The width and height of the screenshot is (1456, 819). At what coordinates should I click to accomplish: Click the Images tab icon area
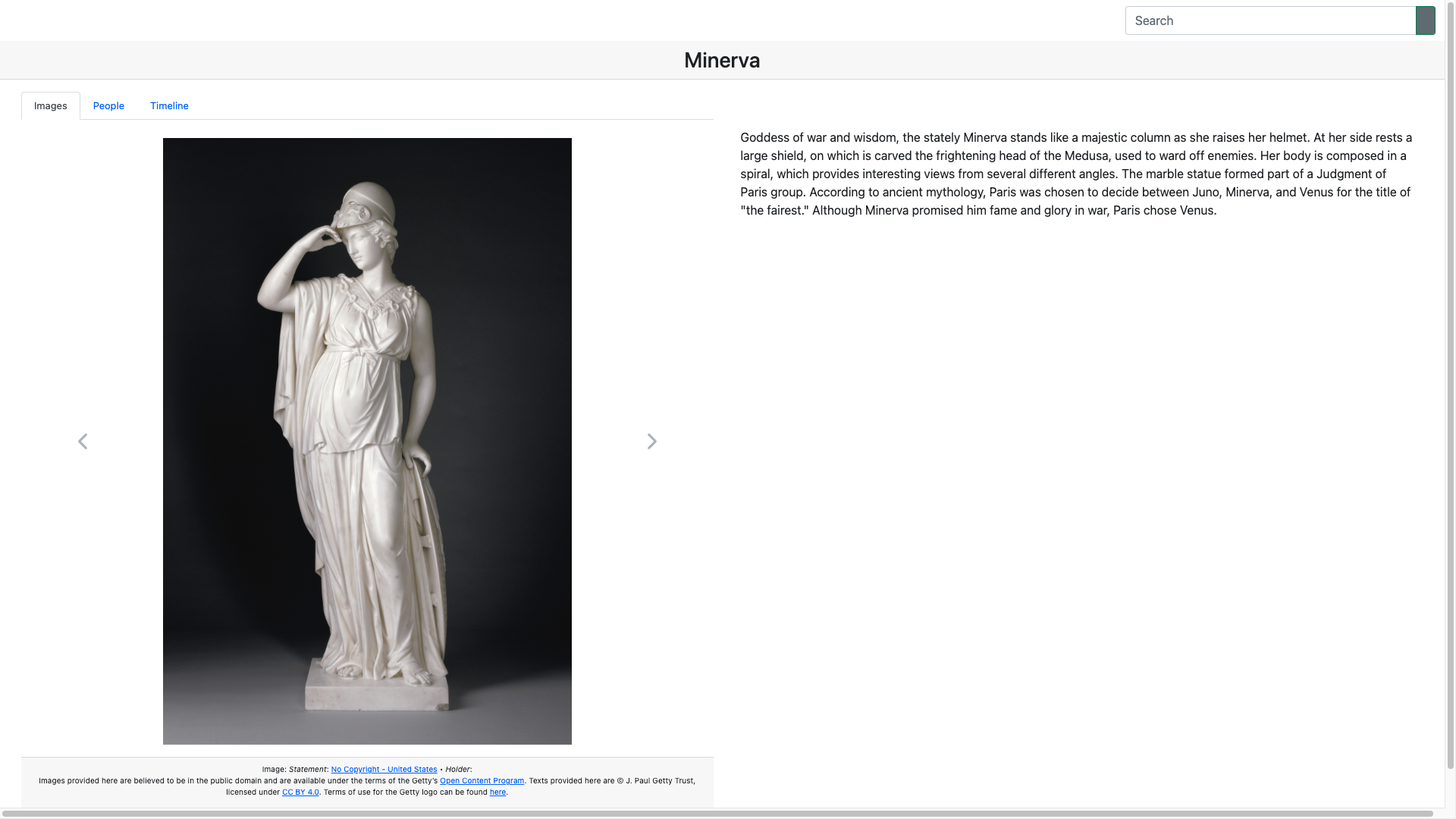50,105
